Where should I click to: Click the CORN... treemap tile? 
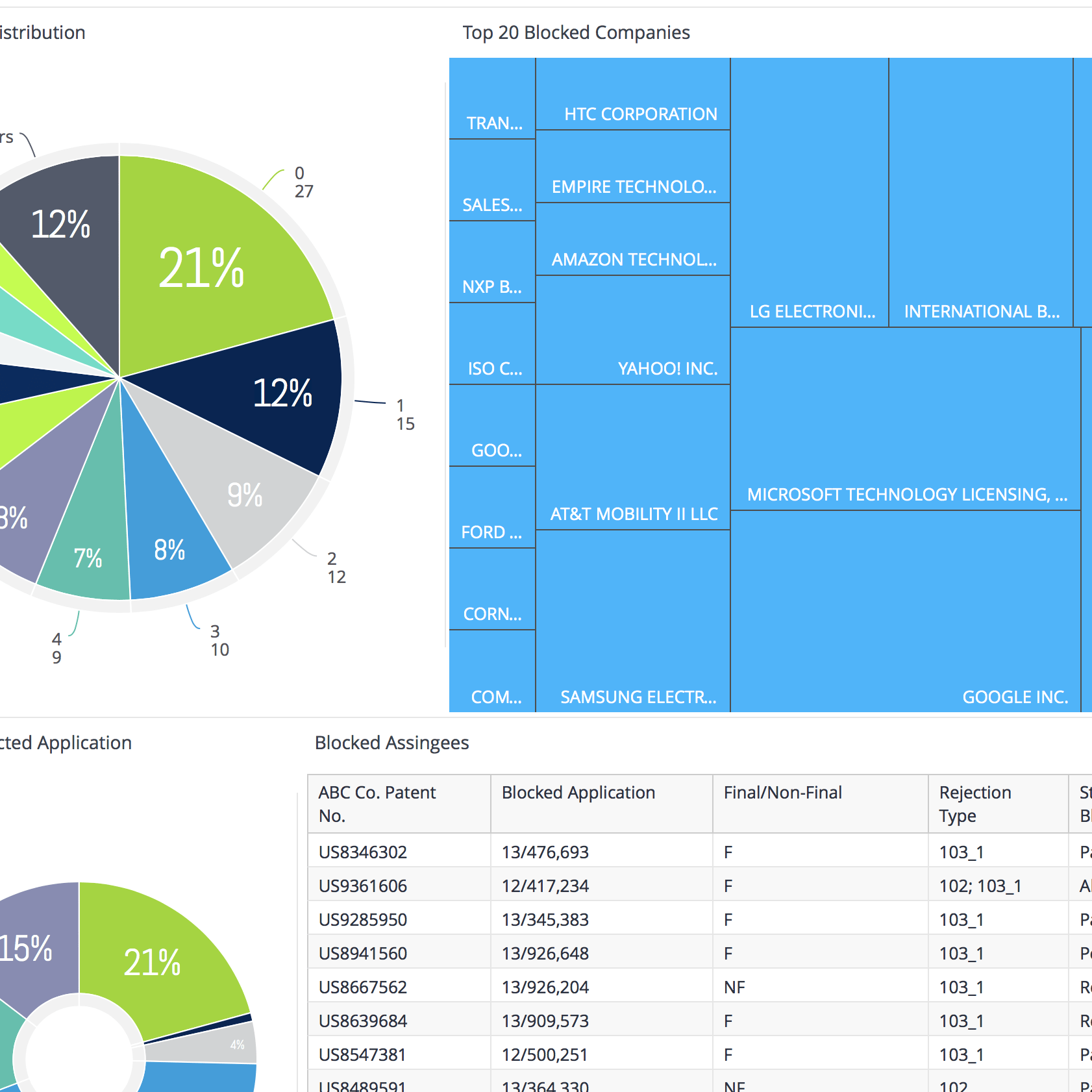click(492, 589)
